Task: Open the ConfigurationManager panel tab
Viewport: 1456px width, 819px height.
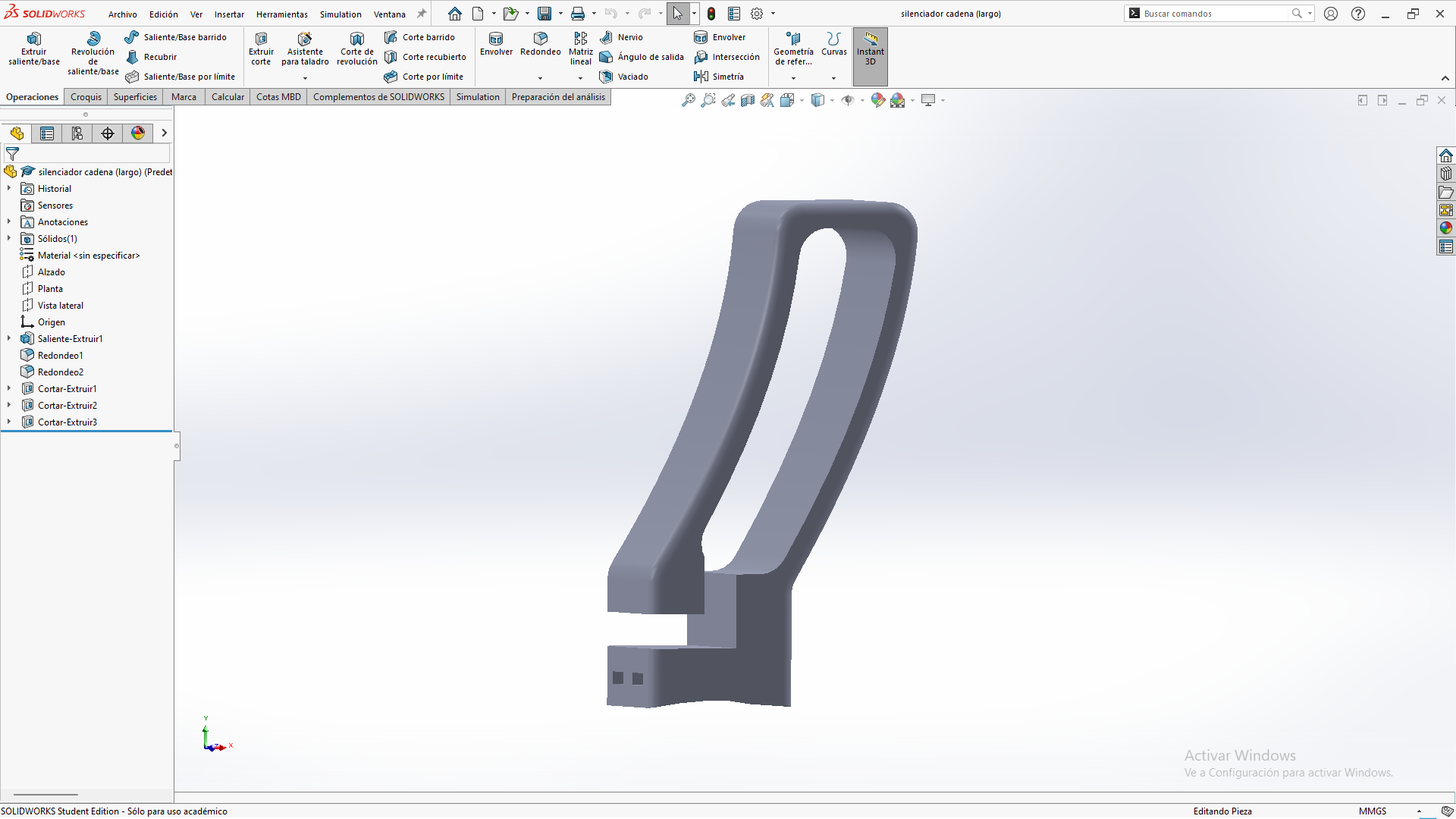Action: coord(77,133)
